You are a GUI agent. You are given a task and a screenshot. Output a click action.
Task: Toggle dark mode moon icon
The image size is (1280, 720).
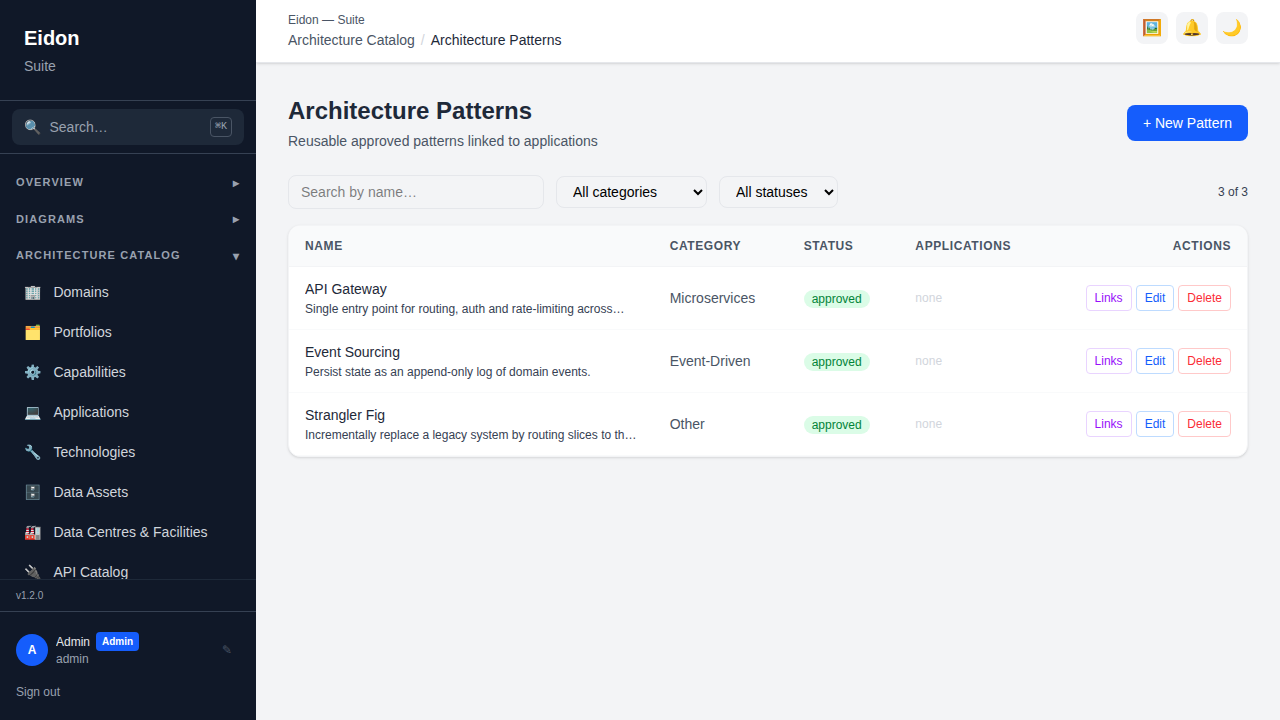tap(1232, 28)
